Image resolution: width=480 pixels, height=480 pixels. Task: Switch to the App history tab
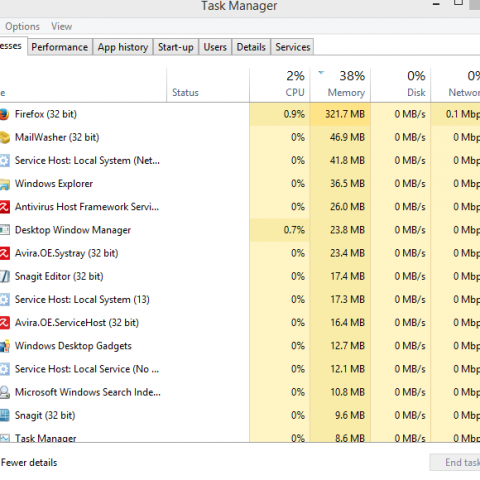pyautogui.click(x=123, y=47)
